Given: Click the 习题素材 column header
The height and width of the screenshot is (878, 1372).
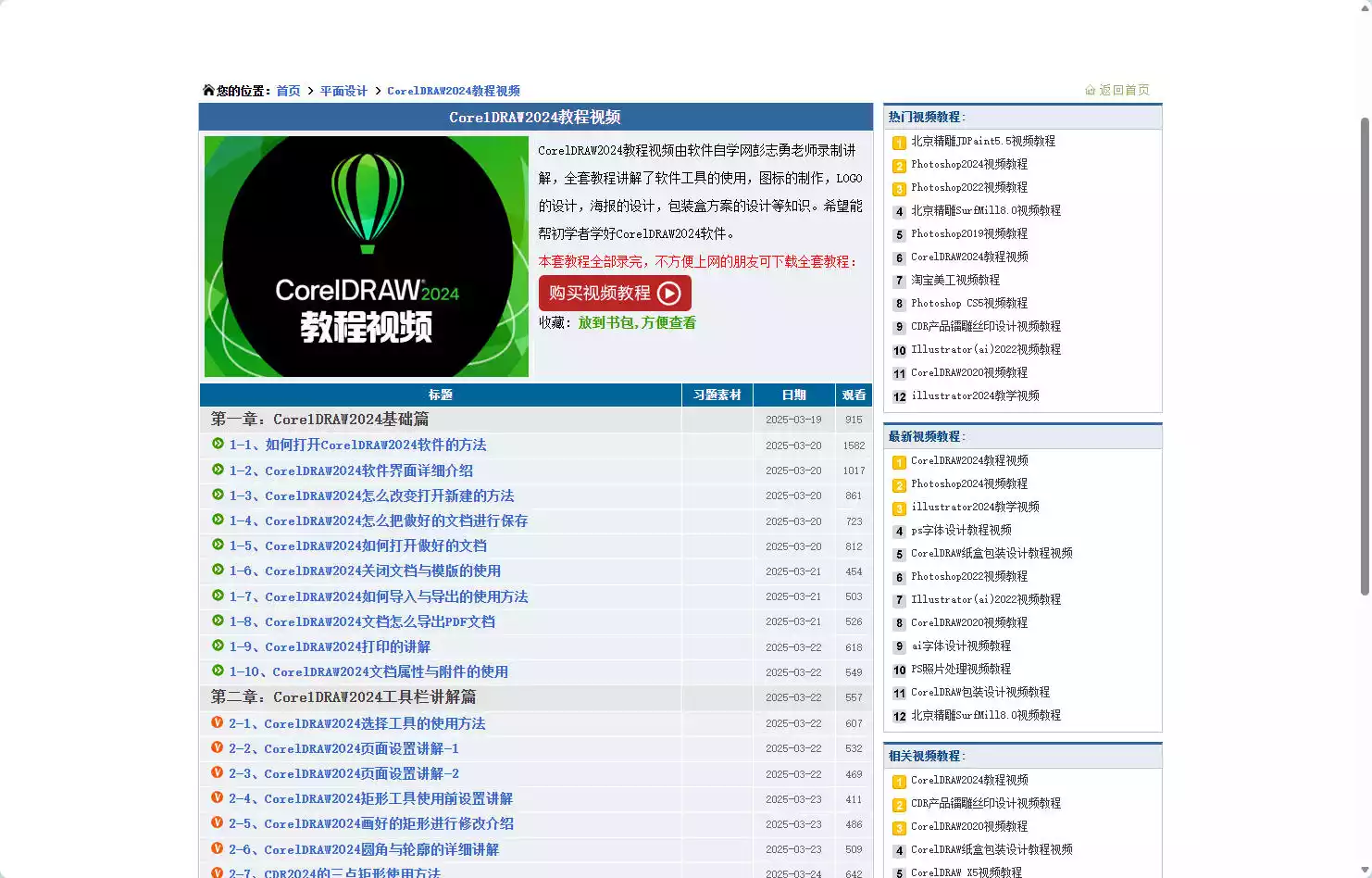Looking at the screenshot, I should [717, 395].
